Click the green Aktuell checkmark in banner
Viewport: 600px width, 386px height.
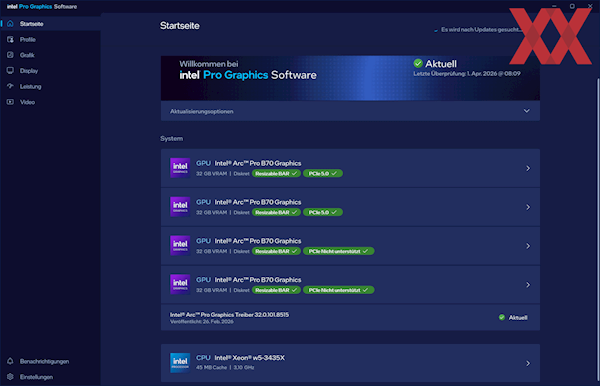[x=418, y=63]
